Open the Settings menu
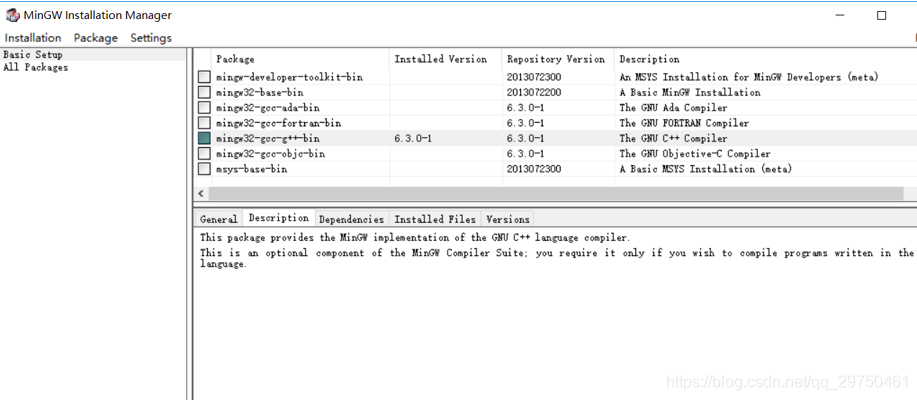 pos(151,38)
